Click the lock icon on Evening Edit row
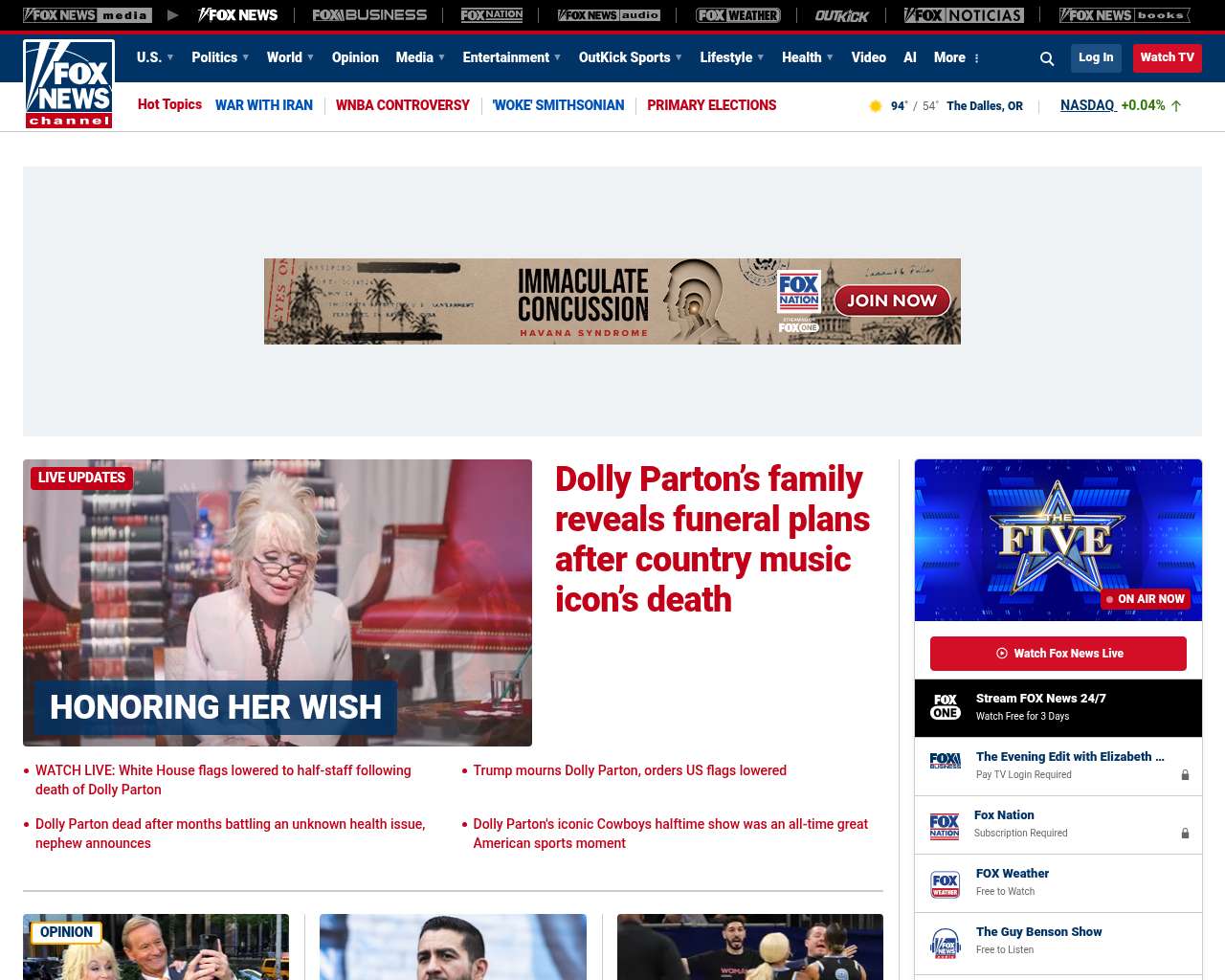The height and width of the screenshot is (980, 1225). click(x=1185, y=775)
